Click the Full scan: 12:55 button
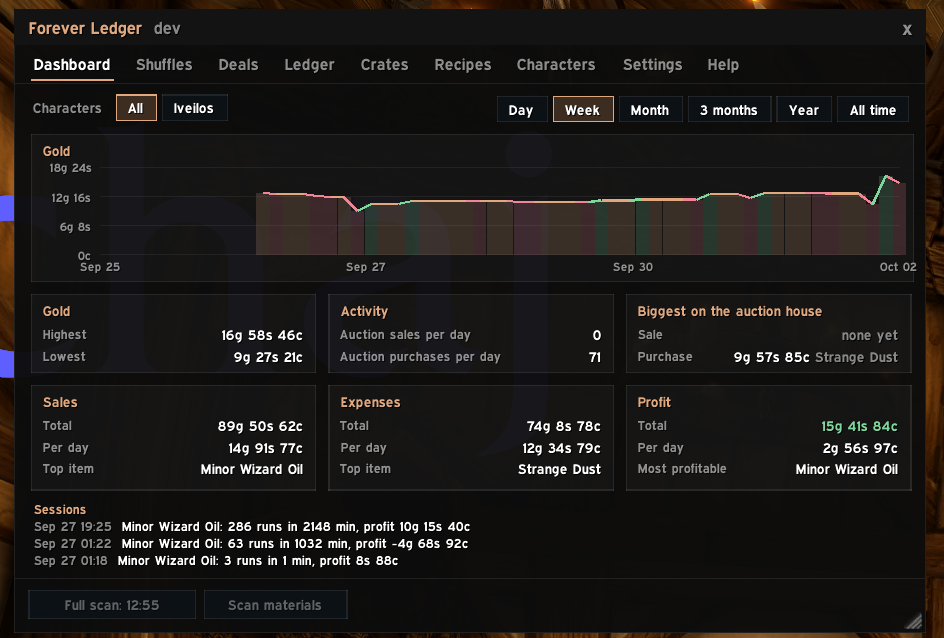This screenshot has height=638, width=944. point(112,605)
